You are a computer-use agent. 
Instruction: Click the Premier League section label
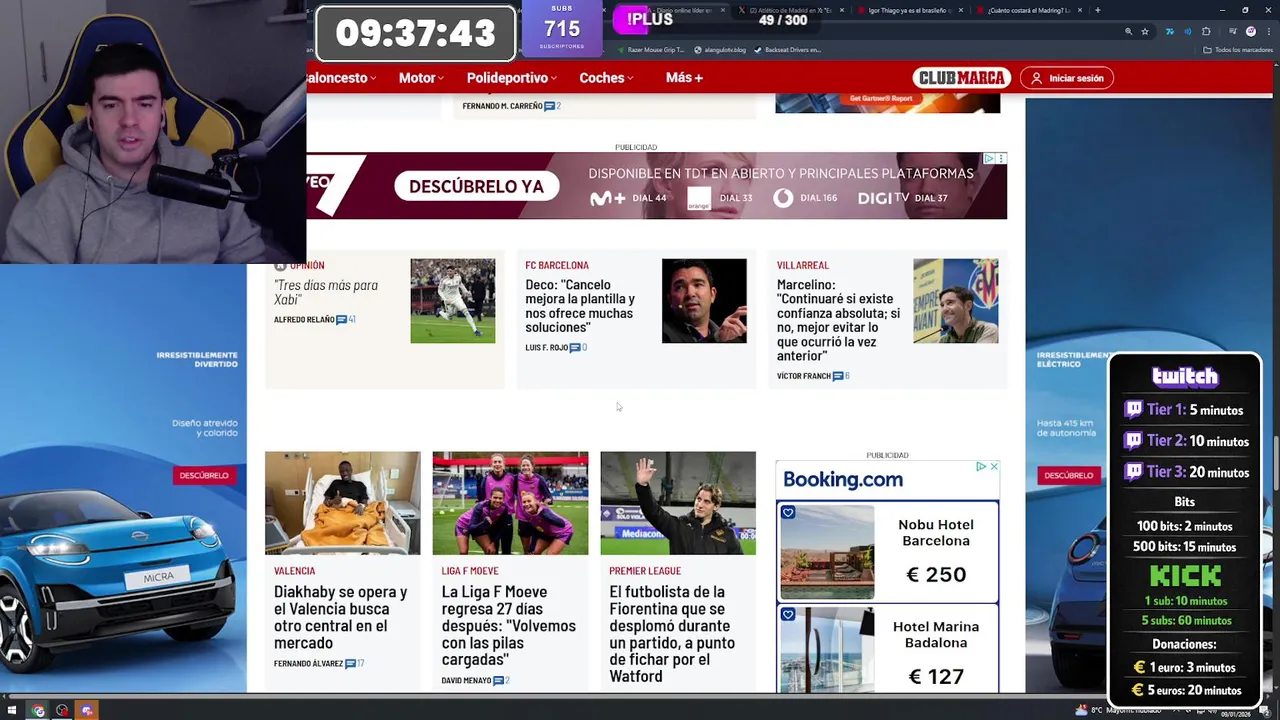pos(645,571)
